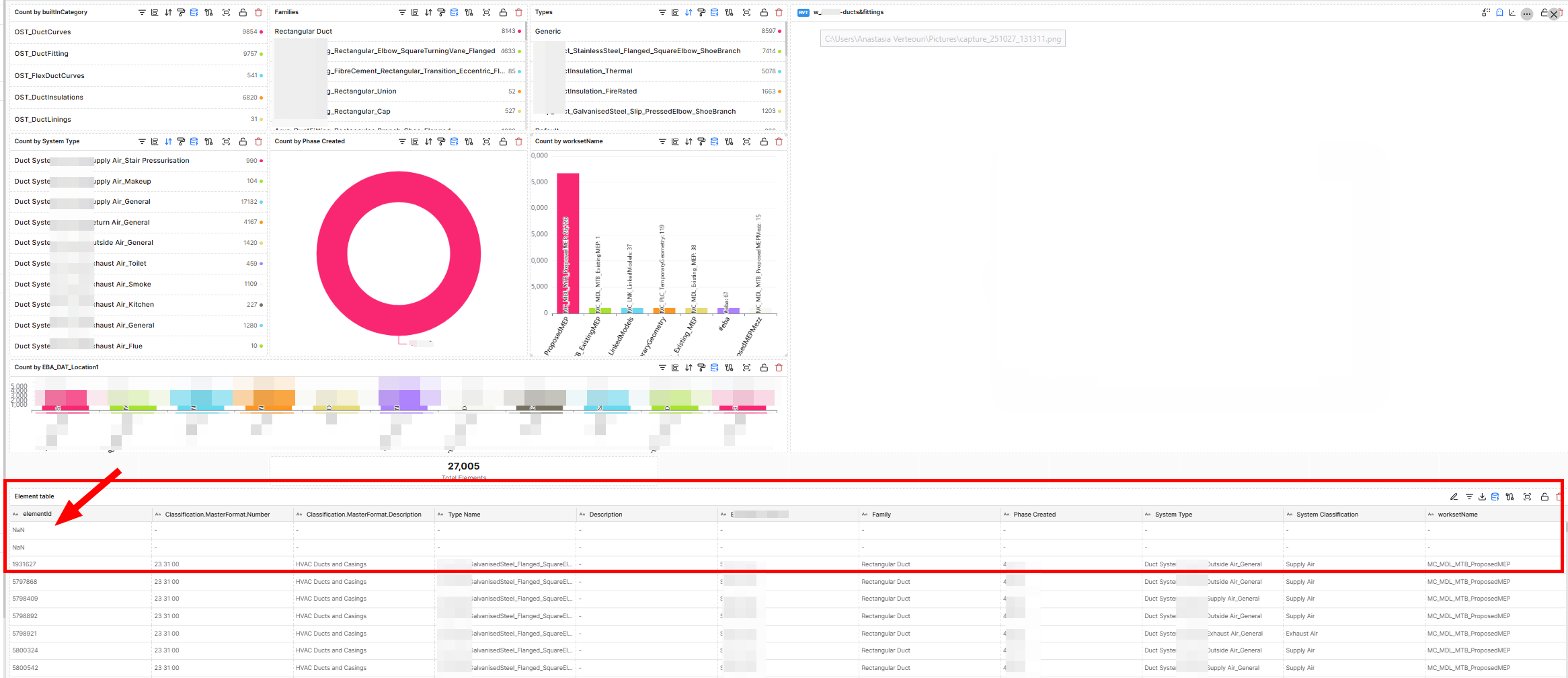Toggle lock on Count by EBA_DAT_Location1 panel
This screenshot has height=678, width=1568.
click(764, 367)
